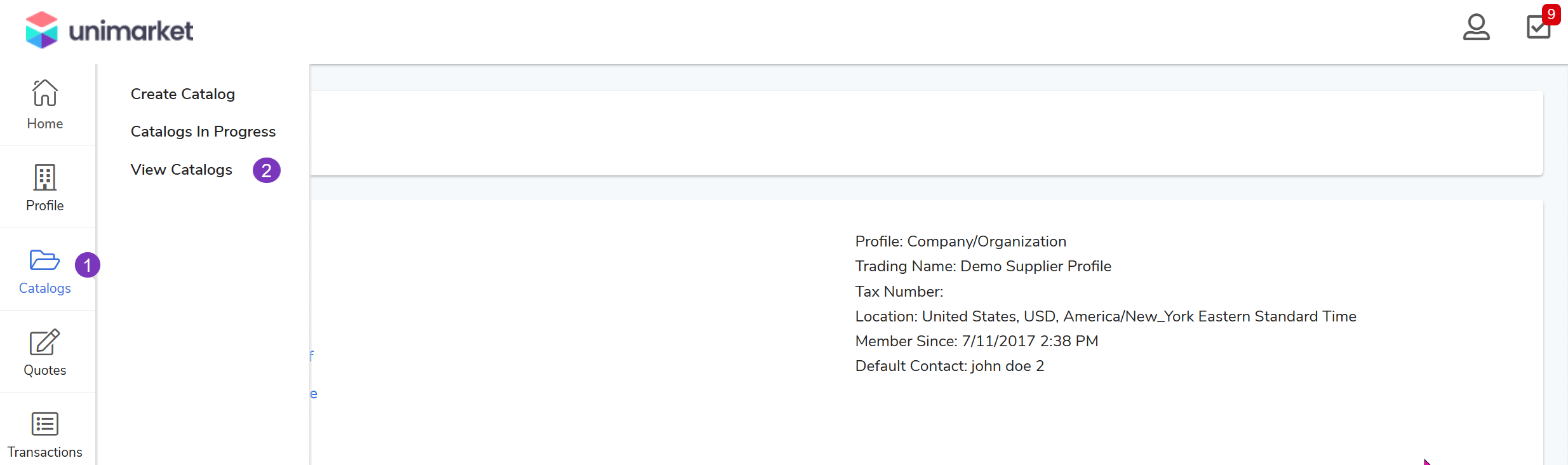The width and height of the screenshot is (1568, 465).
Task: Click the Tax Number field line
Action: coord(899,292)
